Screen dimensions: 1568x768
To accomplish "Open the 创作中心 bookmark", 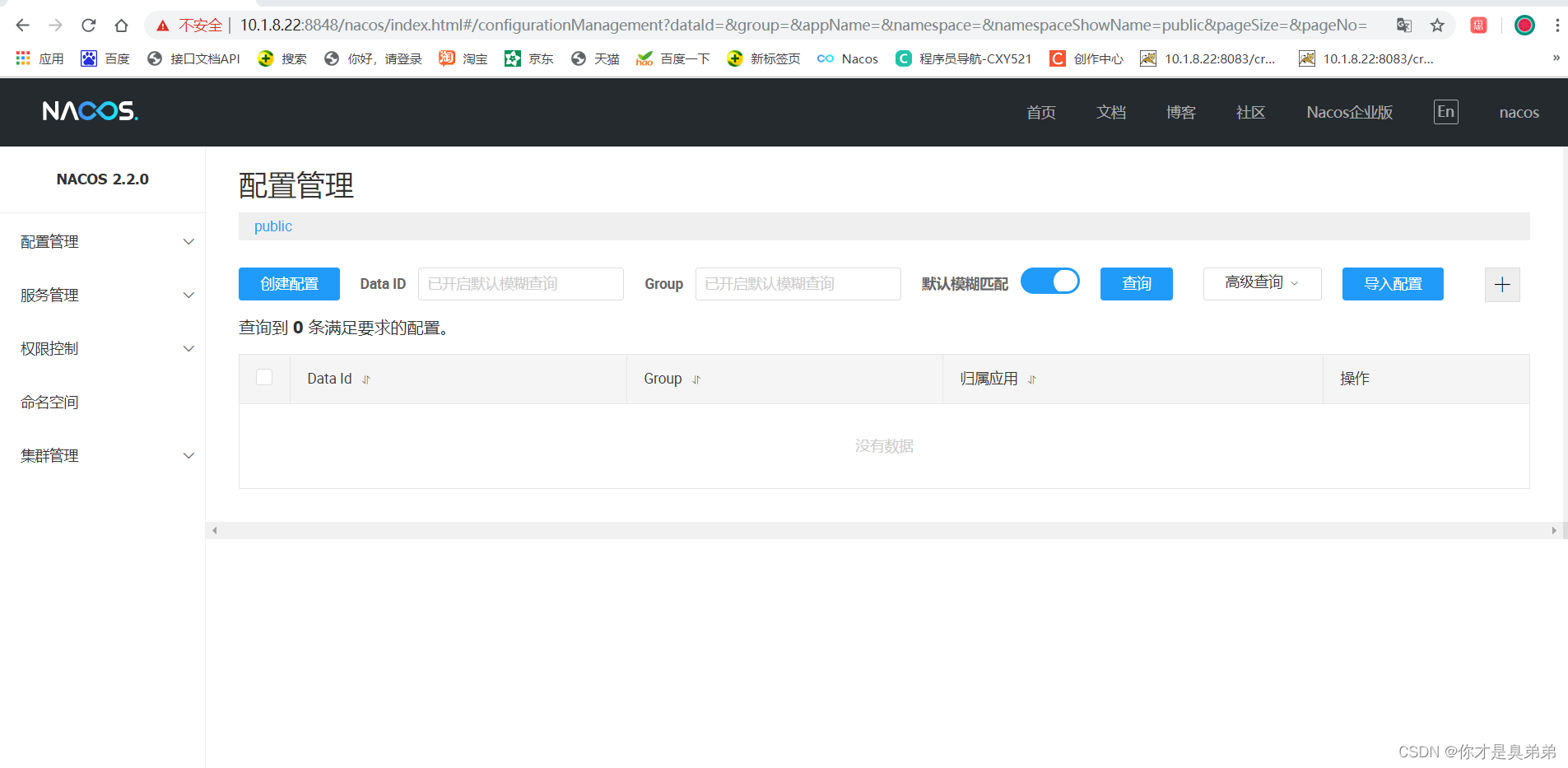I will coord(1086,58).
